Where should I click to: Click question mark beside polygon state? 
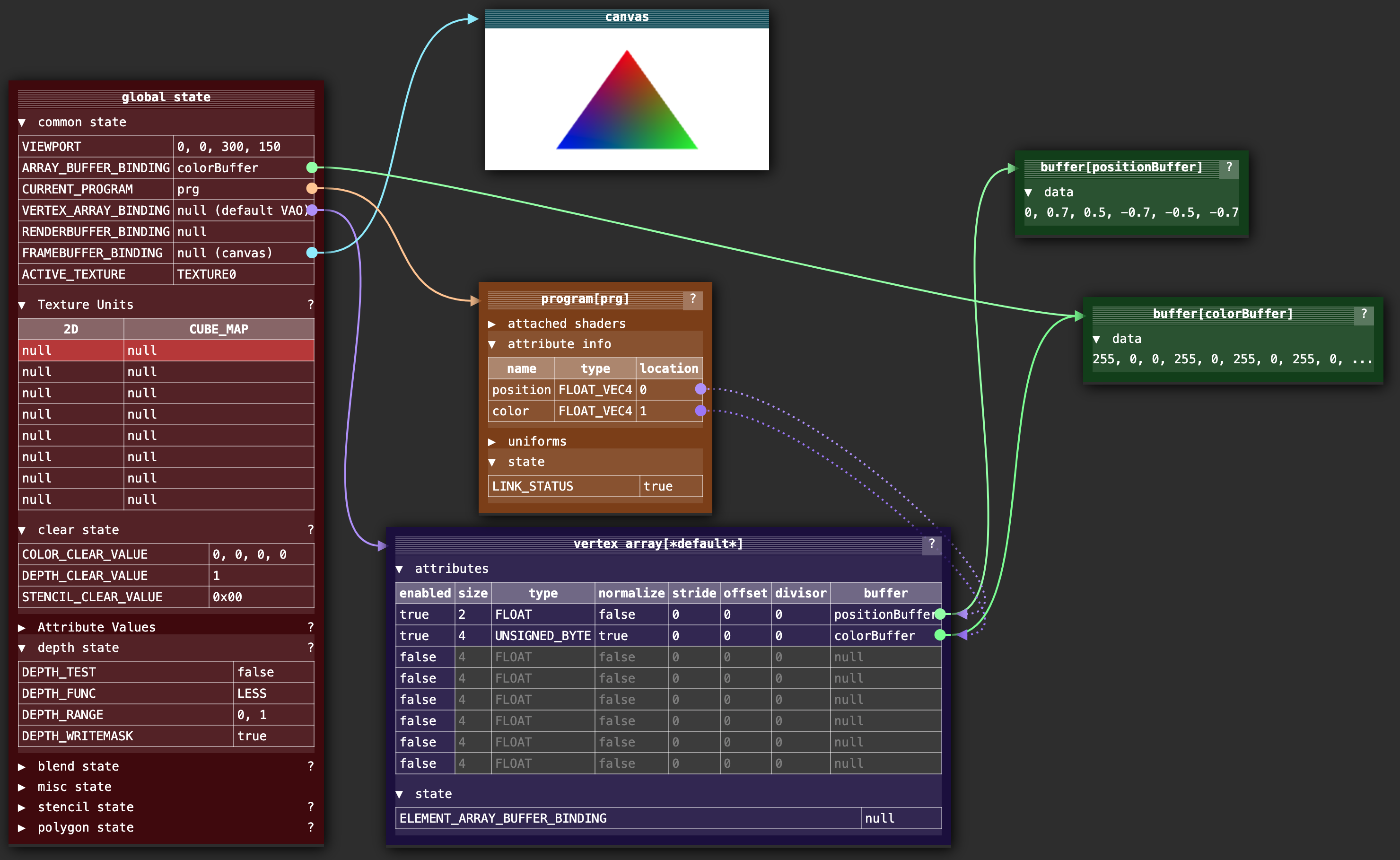click(x=310, y=827)
